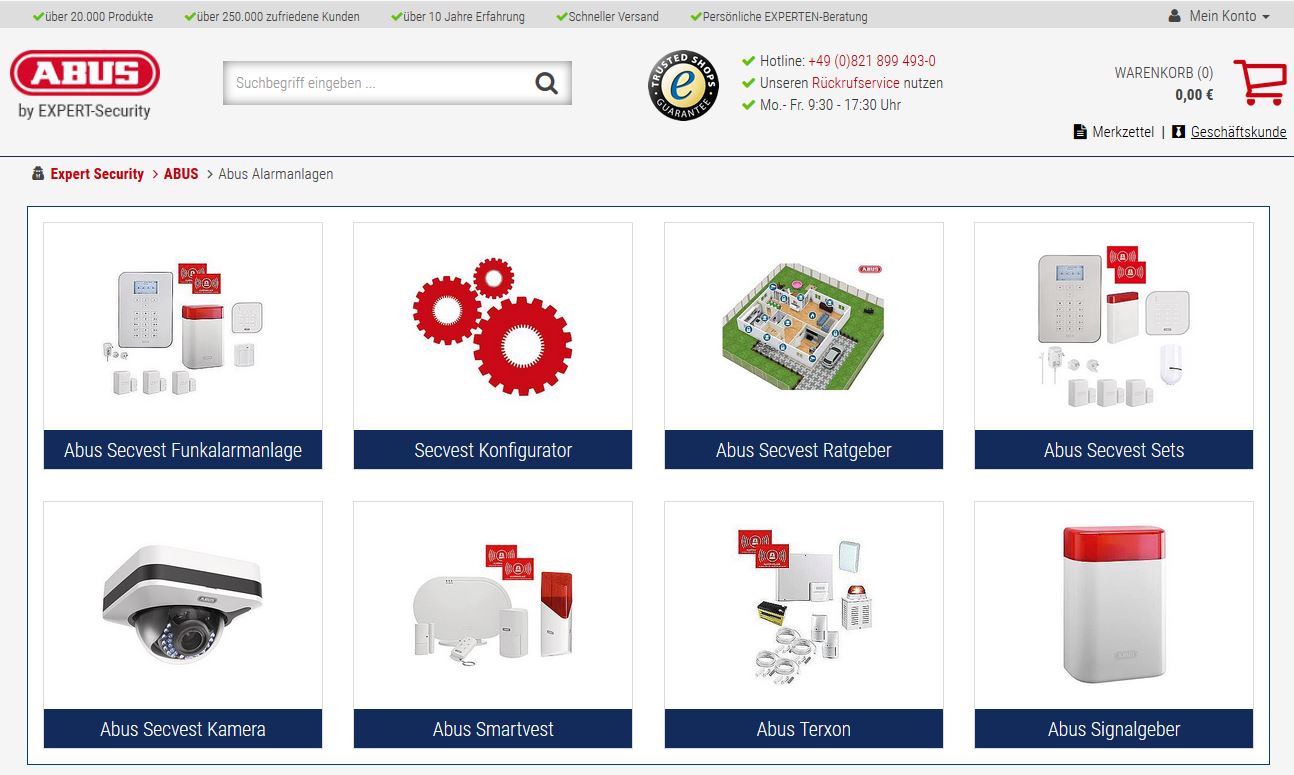Go to ABUS breadcrumb item

[x=181, y=174]
